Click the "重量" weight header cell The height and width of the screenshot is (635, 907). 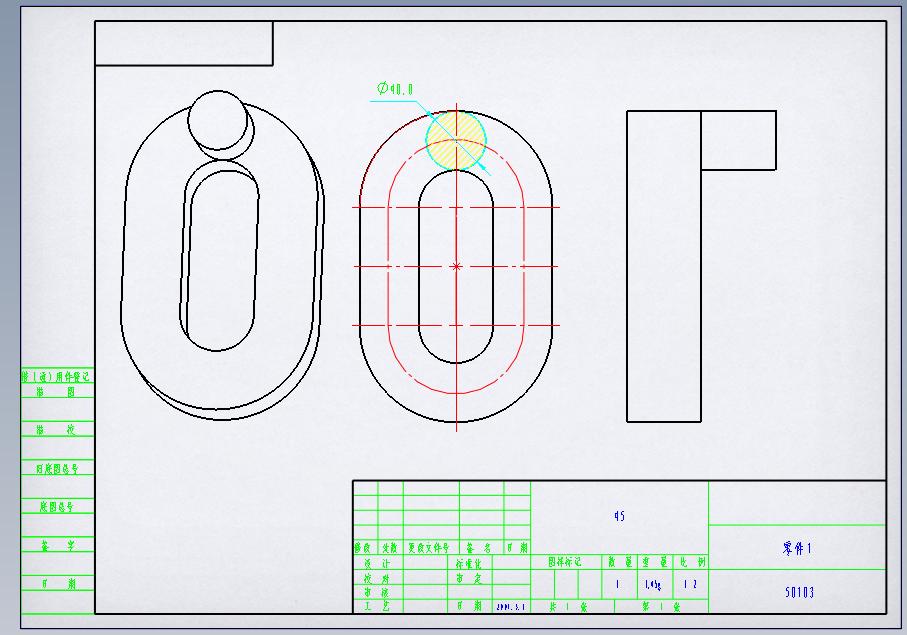[x=655, y=562]
